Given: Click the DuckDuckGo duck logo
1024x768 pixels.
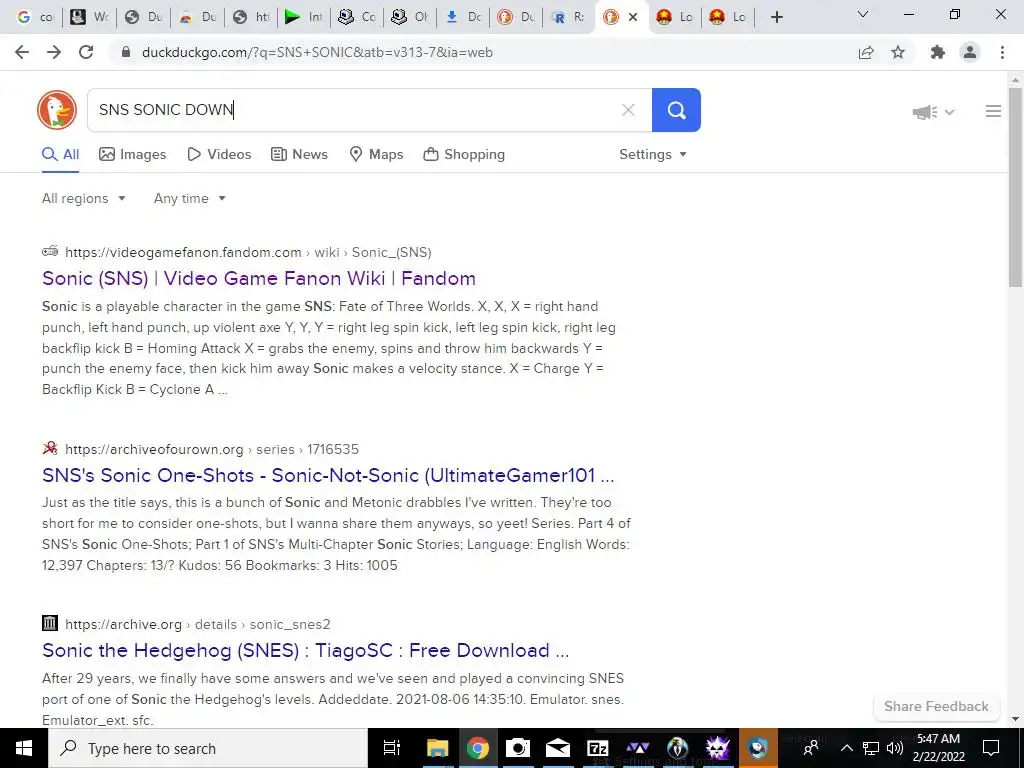Looking at the screenshot, I should pyautogui.click(x=57, y=110).
